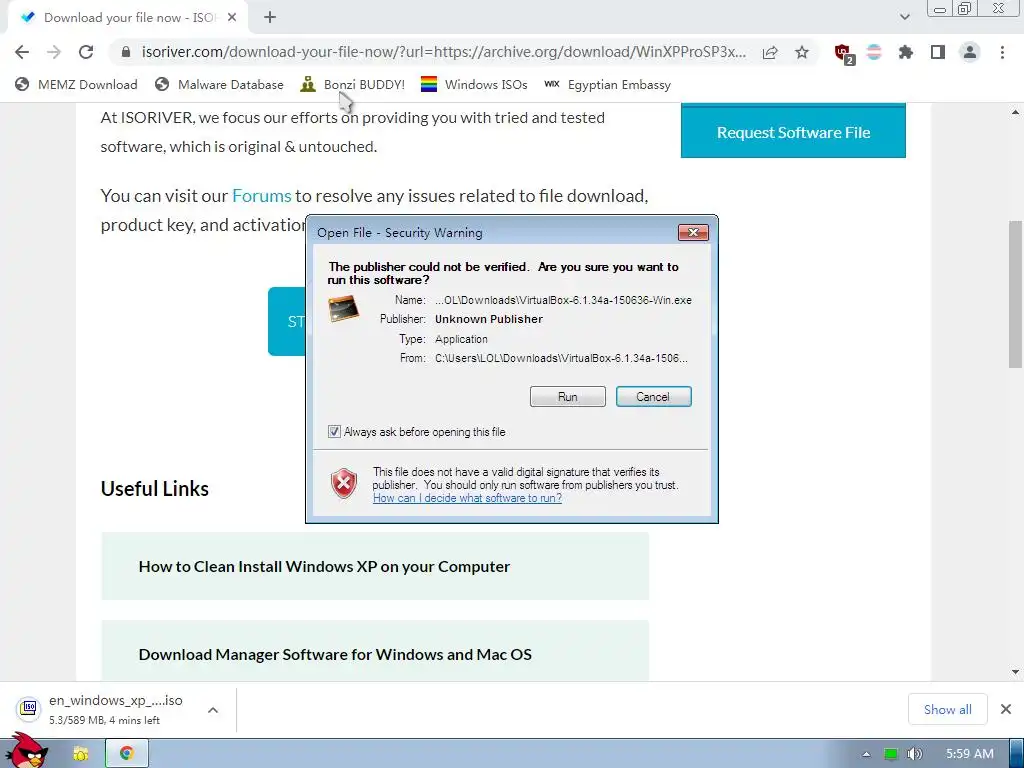This screenshot has width=1024, height=768.
Task: Click the page vertical scrollbar thumb
Action: 1016,294
